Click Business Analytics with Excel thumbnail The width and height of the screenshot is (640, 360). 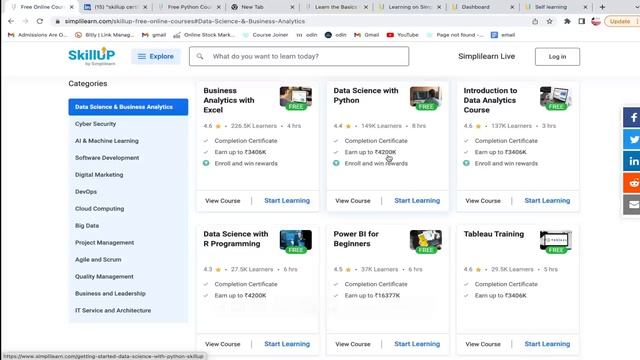click(296, 98)
